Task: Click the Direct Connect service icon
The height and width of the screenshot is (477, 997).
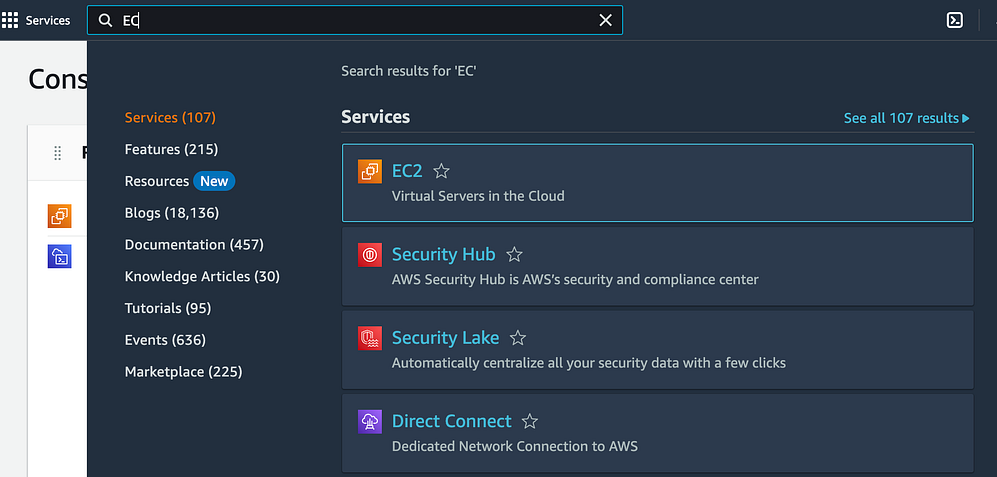Action: 370,422
